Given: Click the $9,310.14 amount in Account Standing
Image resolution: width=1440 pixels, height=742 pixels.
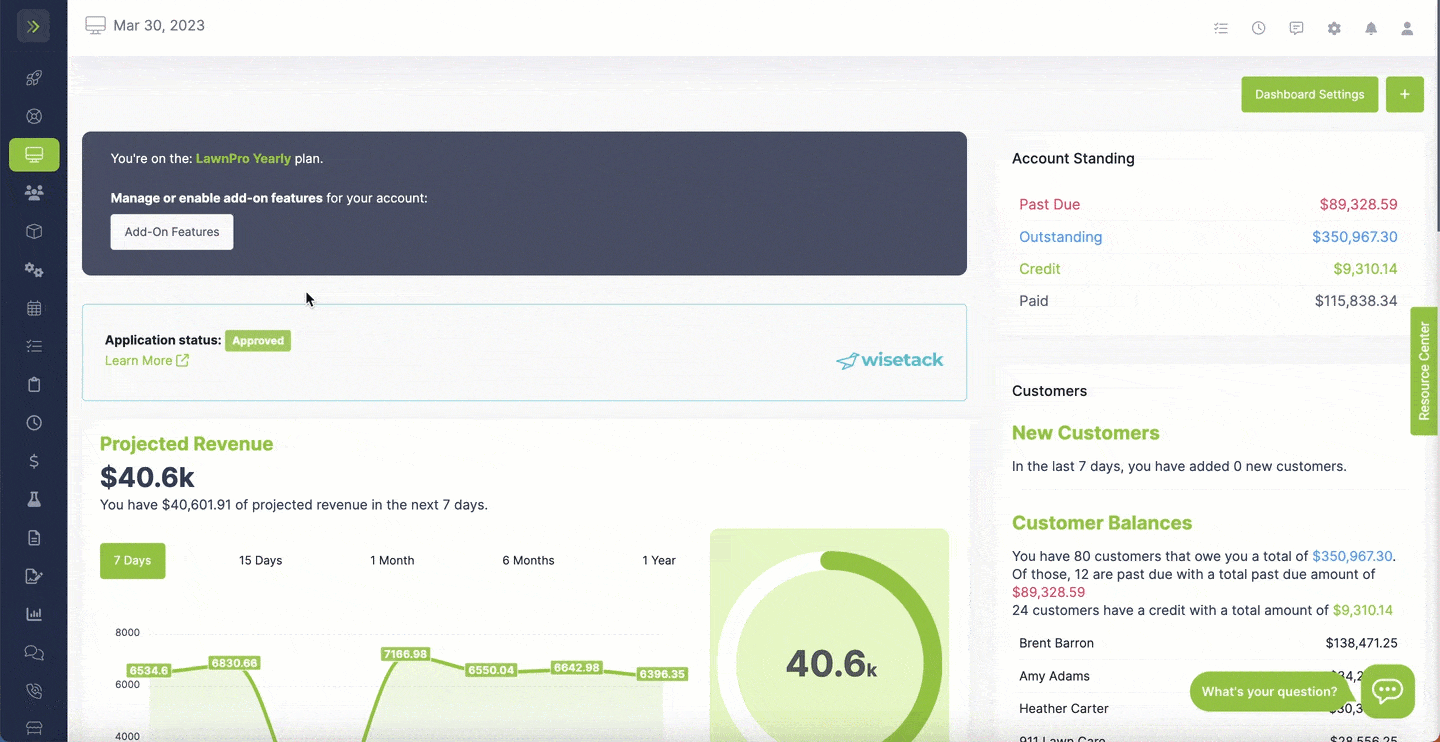Looking at the screenshot, I should [x=1365, y=269].
